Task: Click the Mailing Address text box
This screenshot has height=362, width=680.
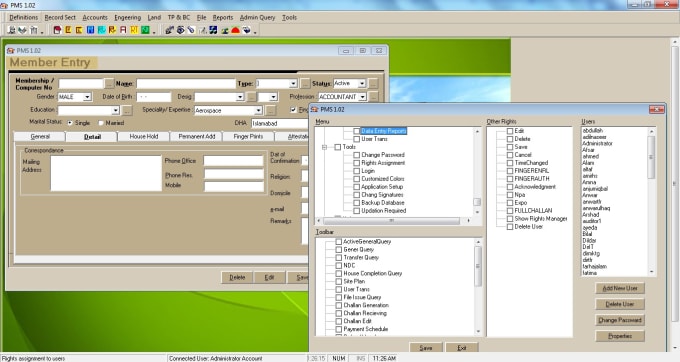Action: [x=106, y=173]
